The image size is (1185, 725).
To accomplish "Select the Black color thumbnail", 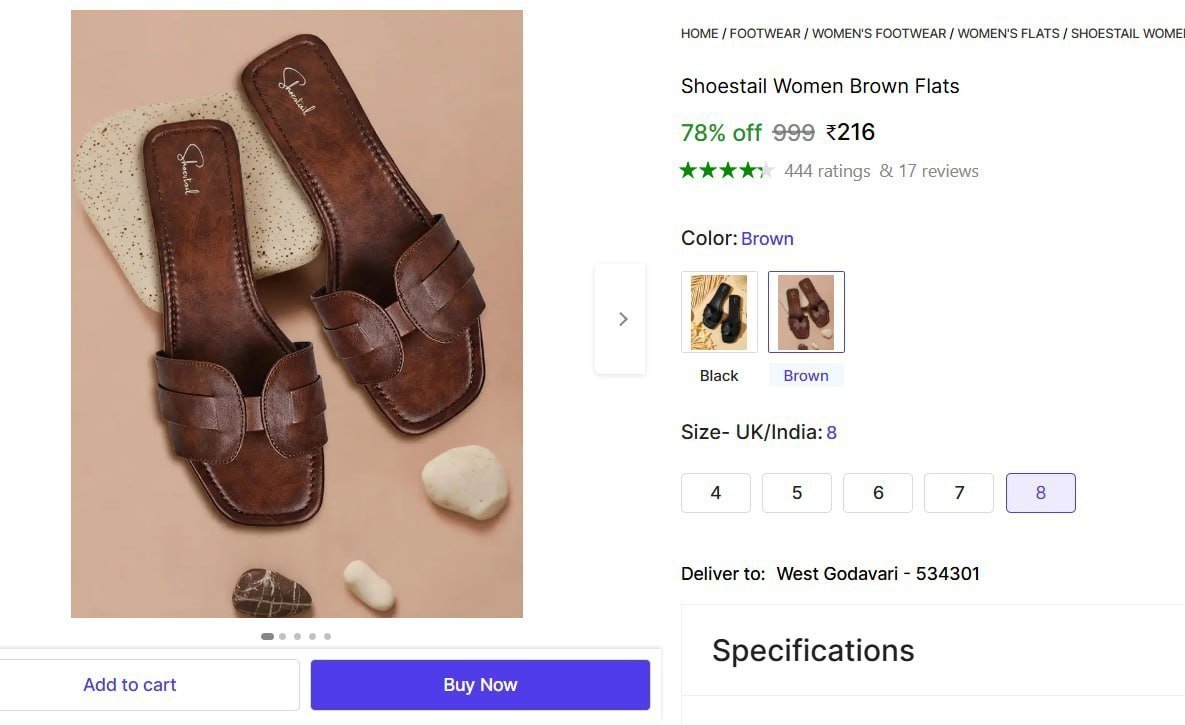I will tap(719, 312).
